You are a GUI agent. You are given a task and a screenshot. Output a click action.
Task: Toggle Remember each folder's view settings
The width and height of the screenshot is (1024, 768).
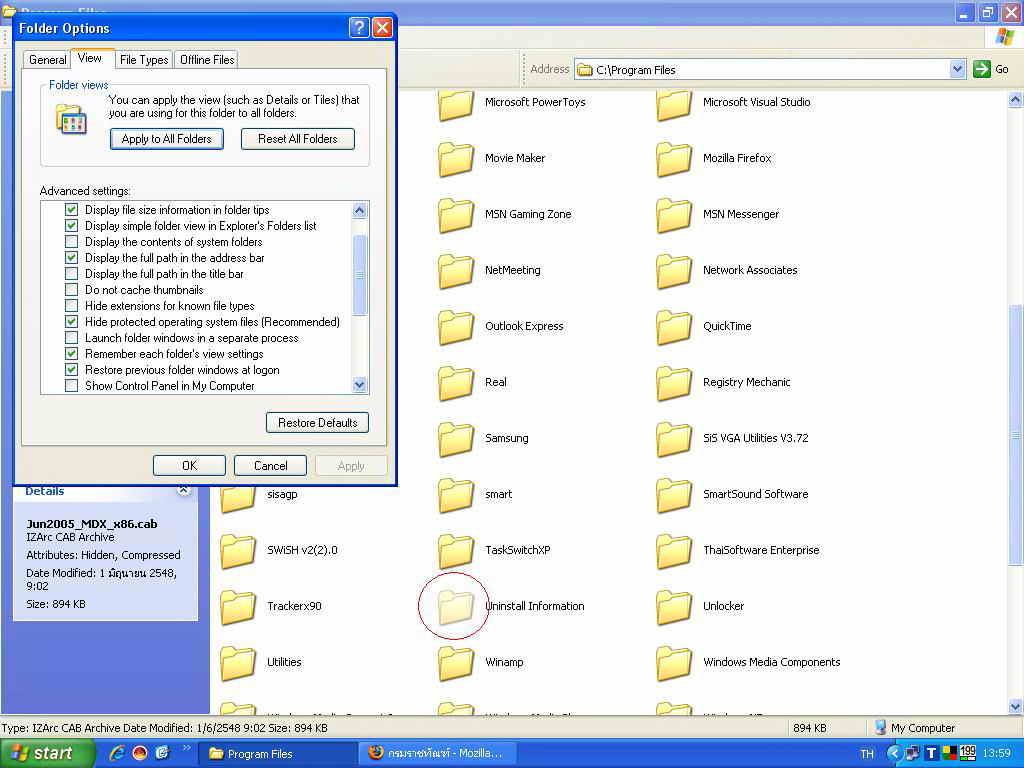[71, 354]
